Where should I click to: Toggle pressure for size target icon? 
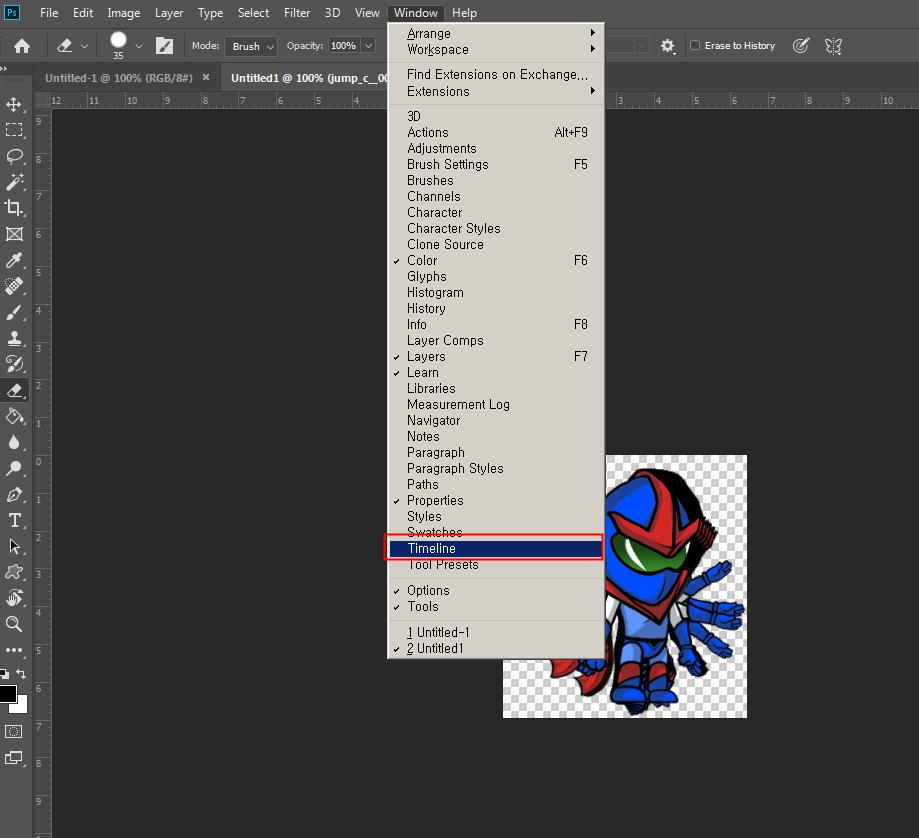[x=801, y=46]
